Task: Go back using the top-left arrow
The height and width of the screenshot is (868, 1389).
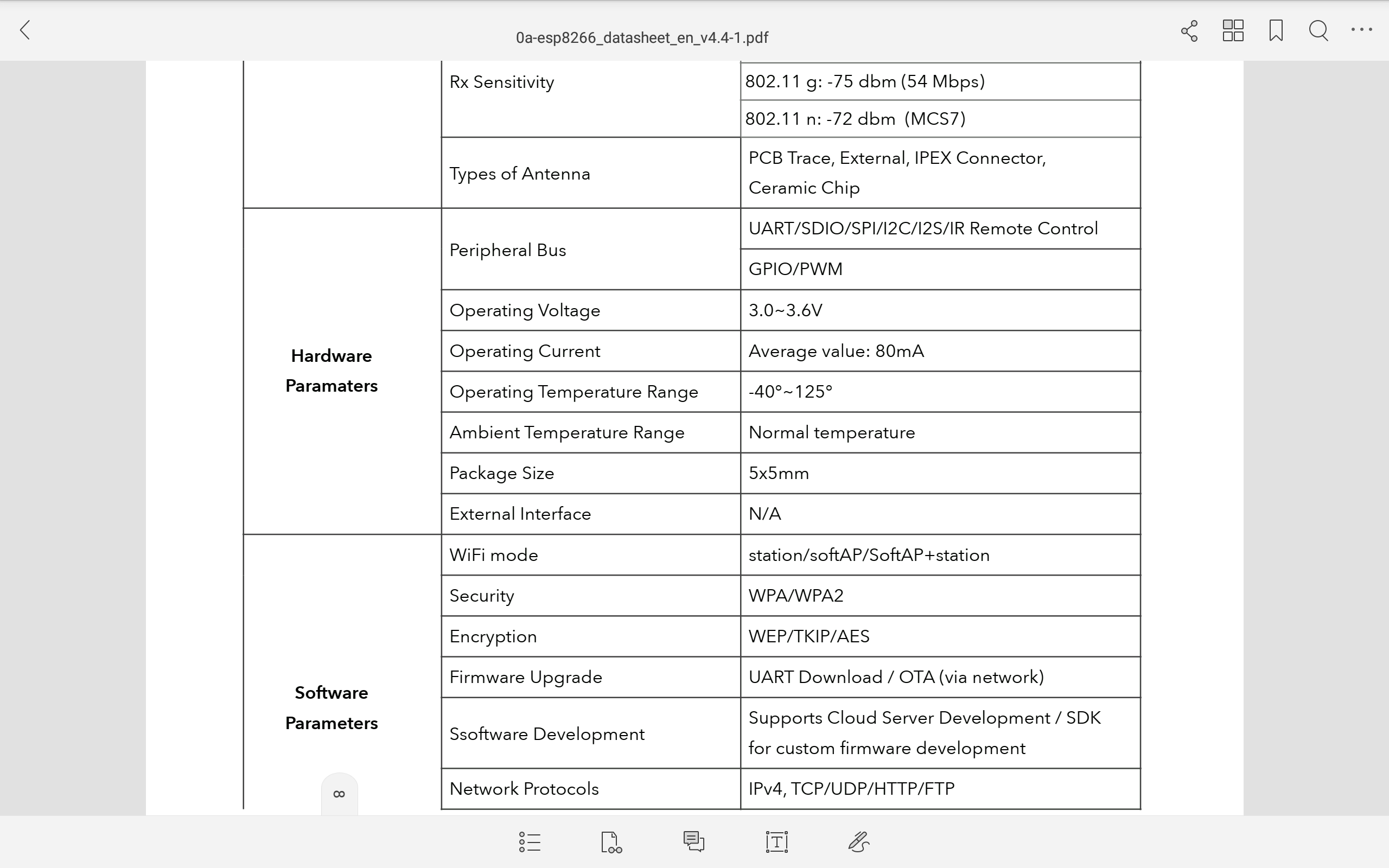Action: (x=26, y=30)
